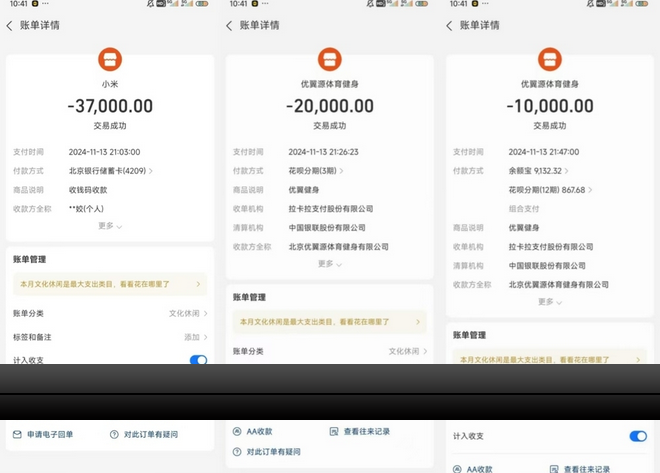Tap AA收款 text in -10,000.00 bill
This screenshot has height=473, width=660.
pos(479,469)
